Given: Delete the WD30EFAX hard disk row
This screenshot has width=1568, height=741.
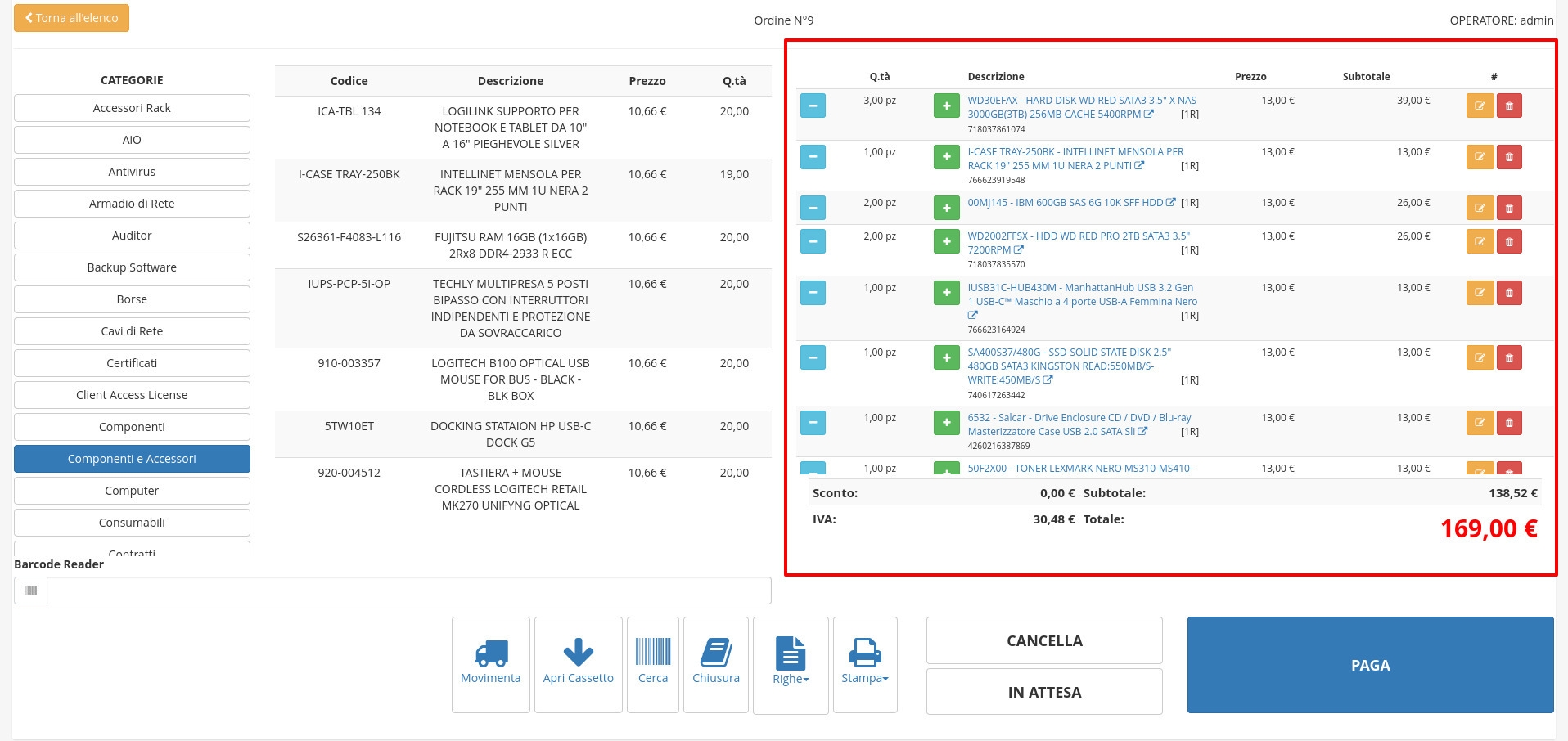Looking at the screenshot, I should point(1509,106).
